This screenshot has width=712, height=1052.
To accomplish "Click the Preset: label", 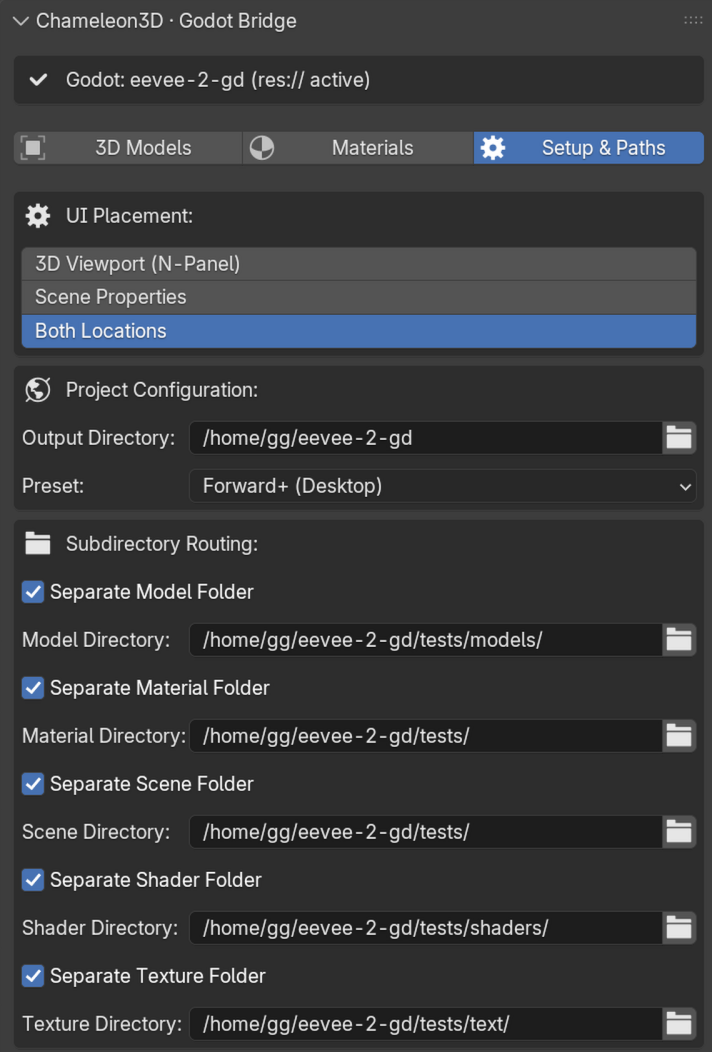I will click(53, 486).
